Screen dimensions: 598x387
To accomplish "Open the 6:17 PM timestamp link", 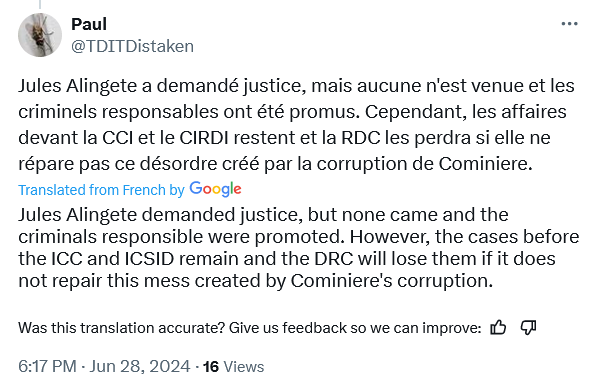I will pyautogui.click(x=47, y=366).
